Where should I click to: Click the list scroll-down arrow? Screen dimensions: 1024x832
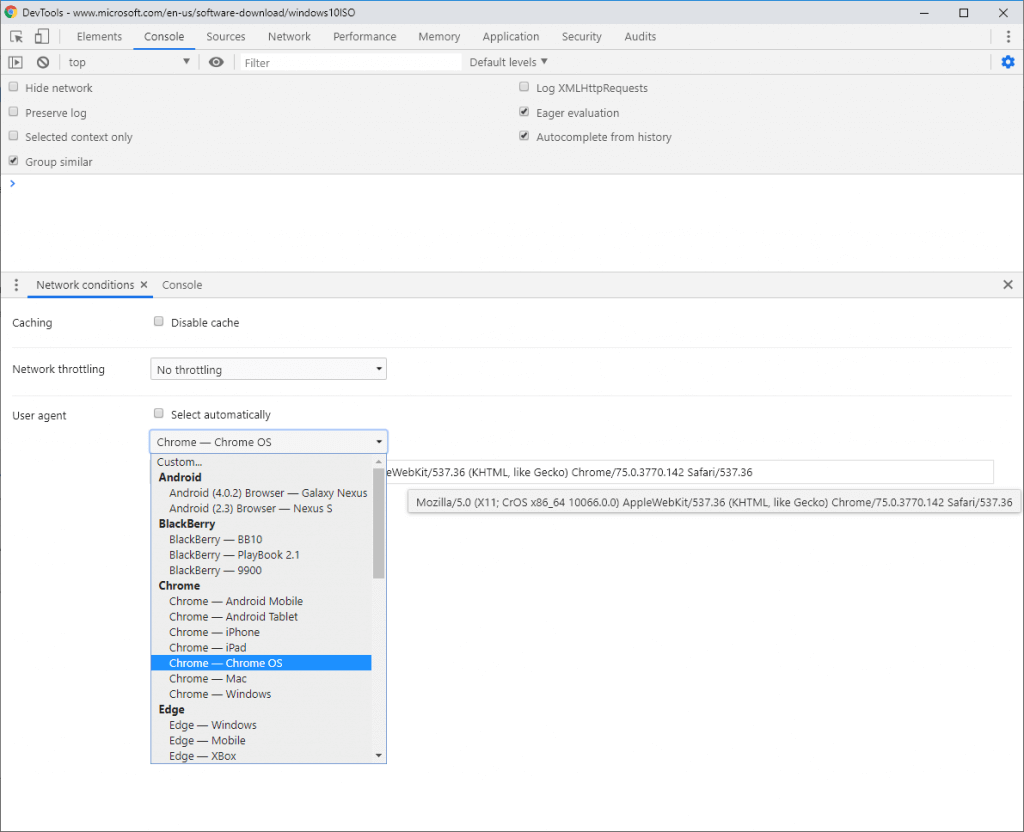(x=379, y=756)
